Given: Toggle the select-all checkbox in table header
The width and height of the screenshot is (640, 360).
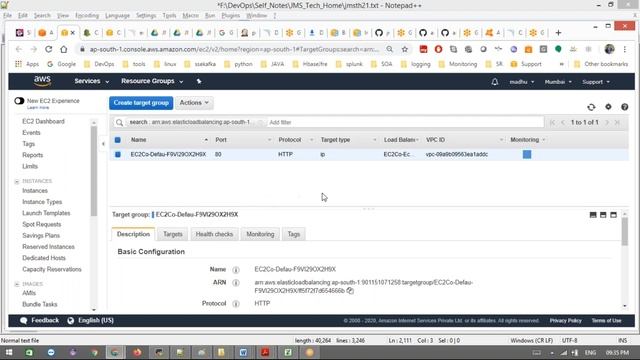Looking at the screenshot, I should tap(118, 140).
